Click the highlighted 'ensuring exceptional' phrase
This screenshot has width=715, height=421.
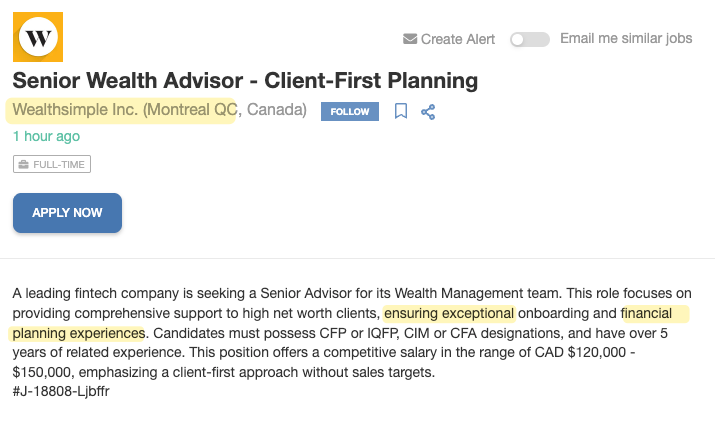tap(449, 313)
